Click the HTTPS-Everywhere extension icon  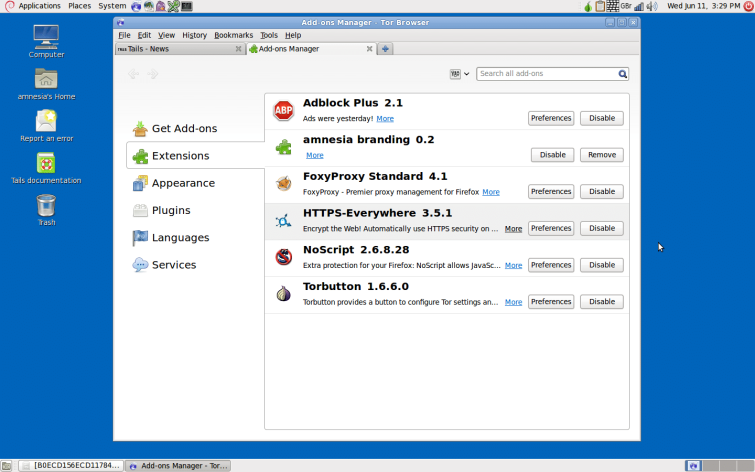point(284,221)
